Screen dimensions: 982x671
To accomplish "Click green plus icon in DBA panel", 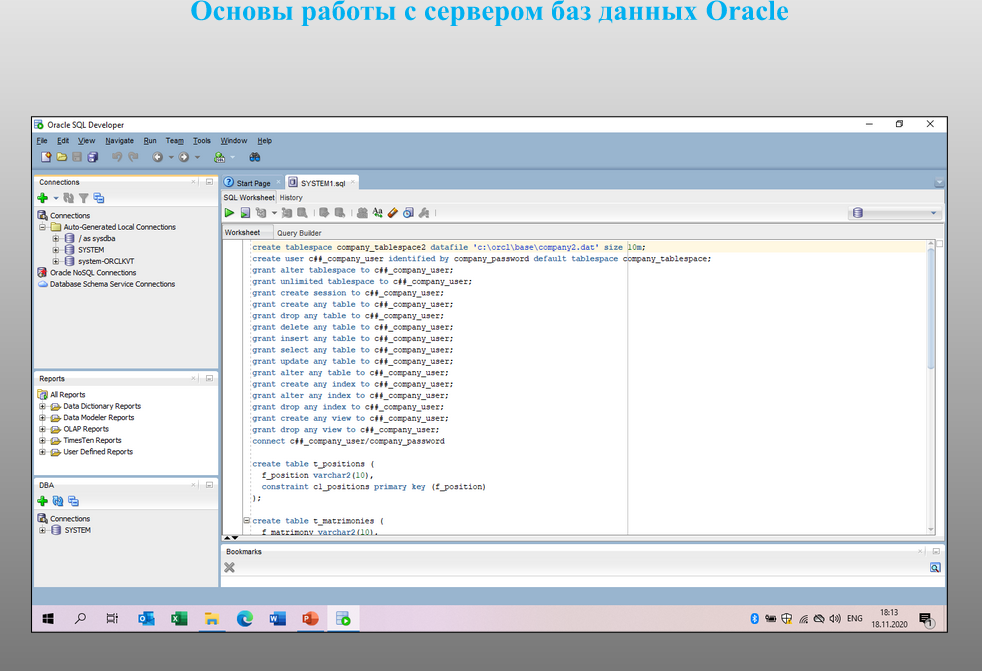I will tap(43, 501).
